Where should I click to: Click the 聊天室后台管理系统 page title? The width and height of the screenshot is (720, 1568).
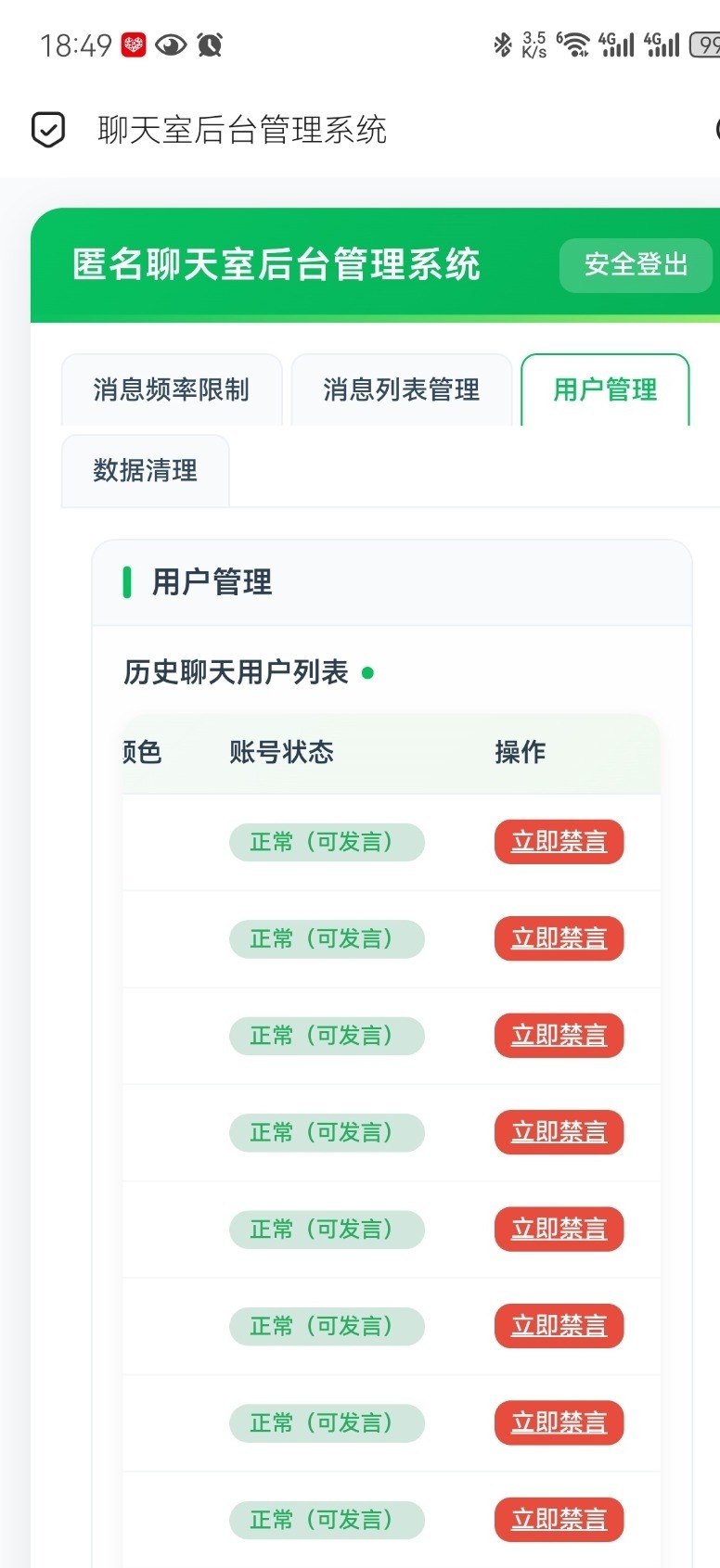242,130
